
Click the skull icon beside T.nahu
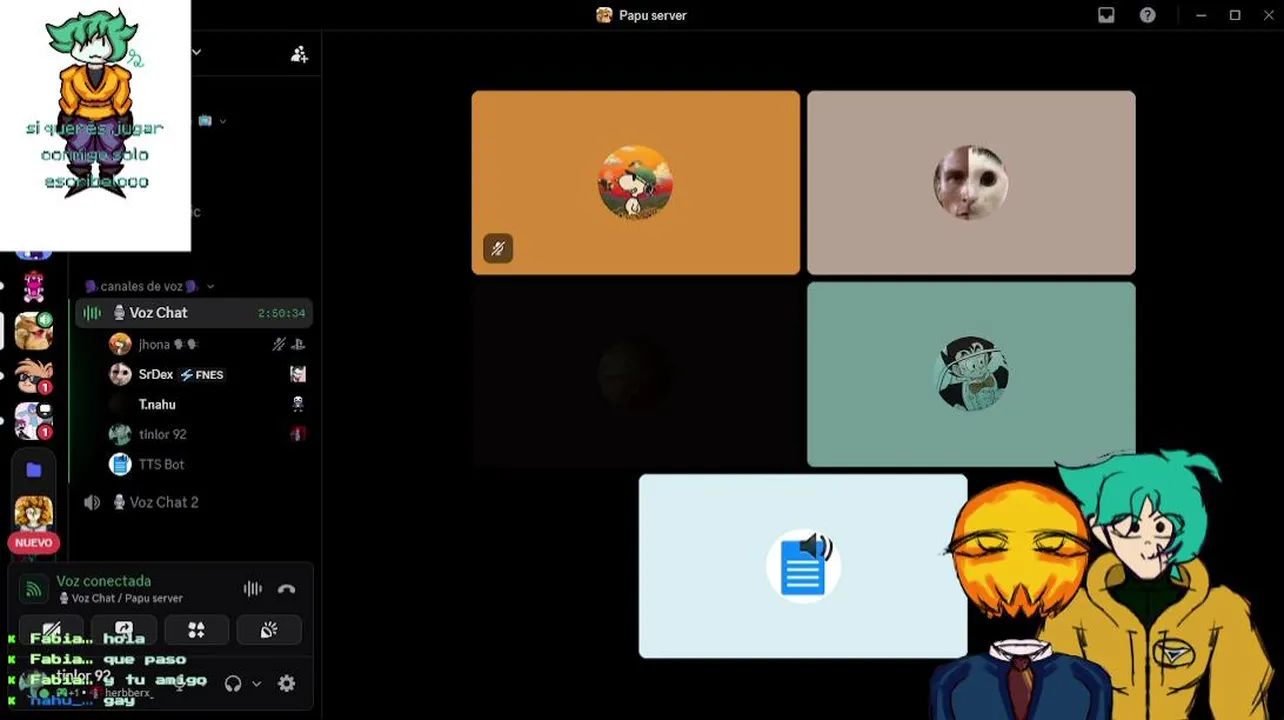coord(297,404)
